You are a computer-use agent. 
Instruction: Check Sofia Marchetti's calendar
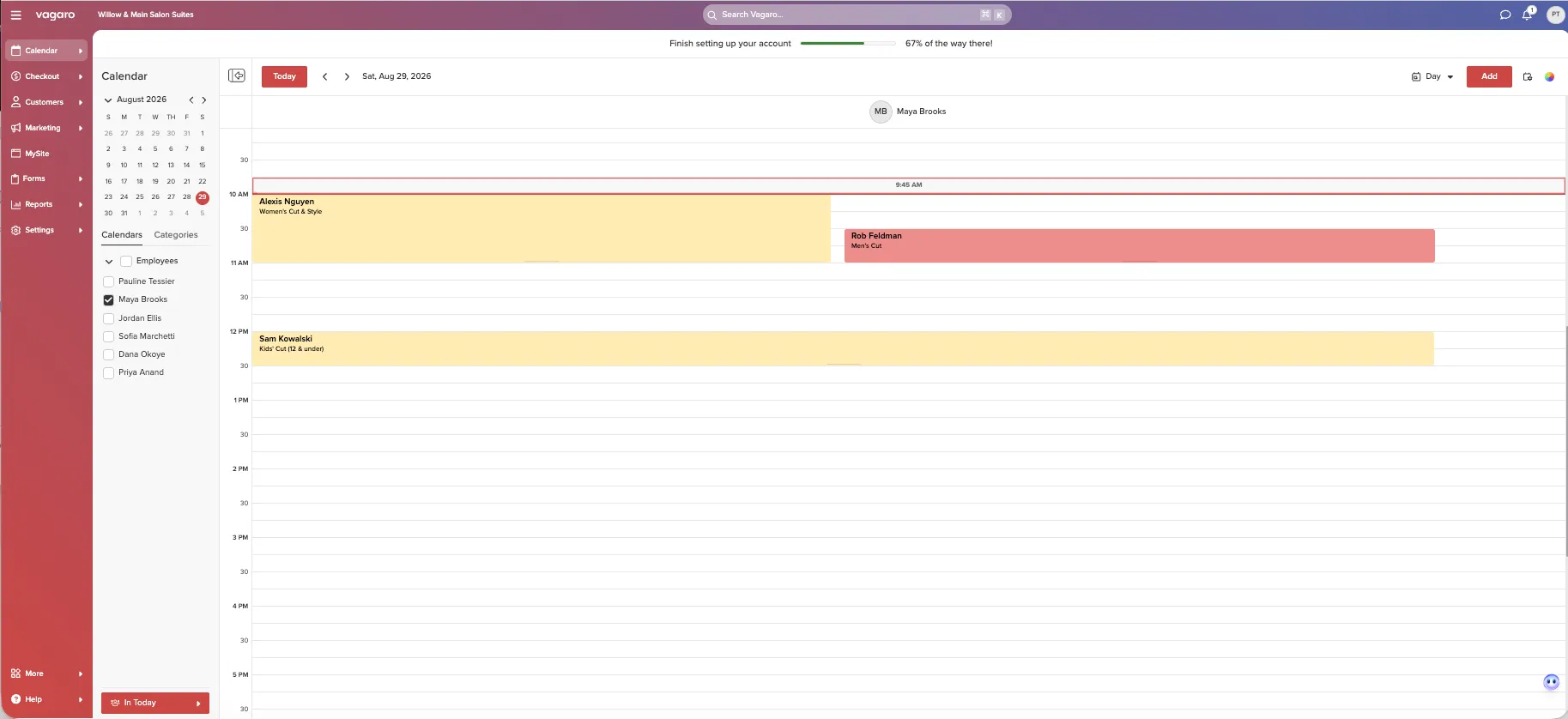(x=108, y=336)
